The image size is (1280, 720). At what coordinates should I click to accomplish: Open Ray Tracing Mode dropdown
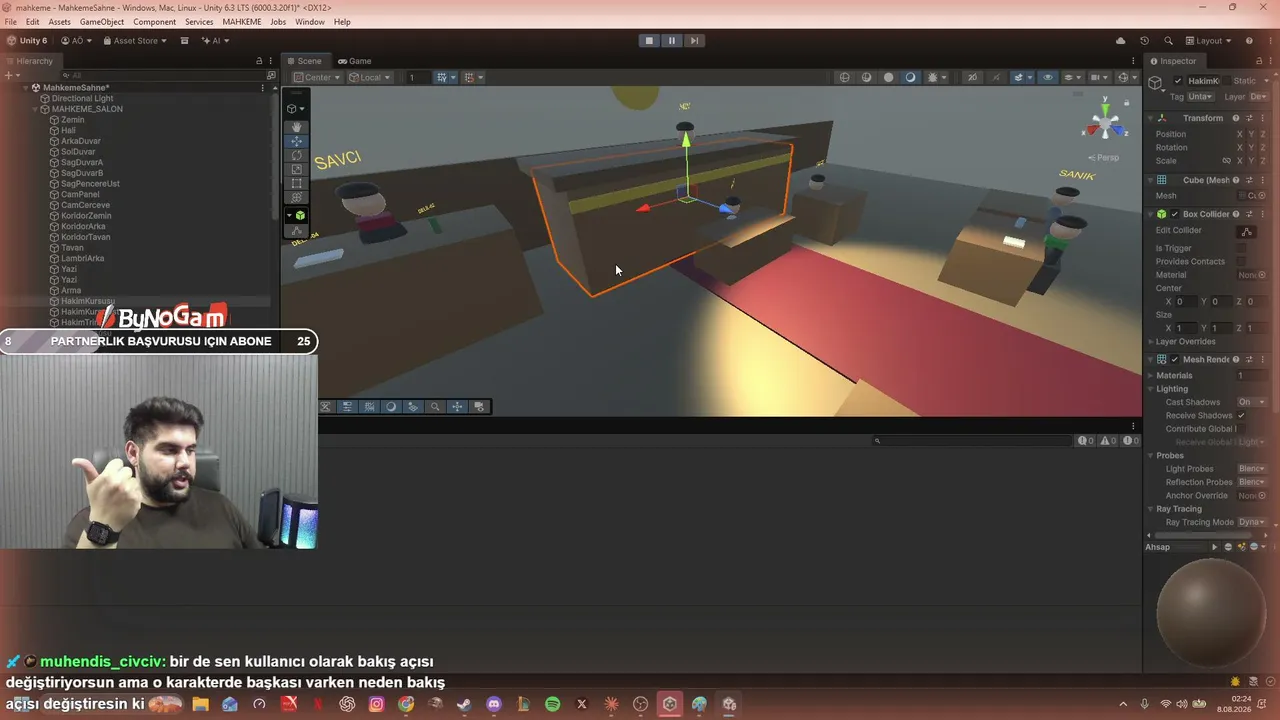(1252, 522)
